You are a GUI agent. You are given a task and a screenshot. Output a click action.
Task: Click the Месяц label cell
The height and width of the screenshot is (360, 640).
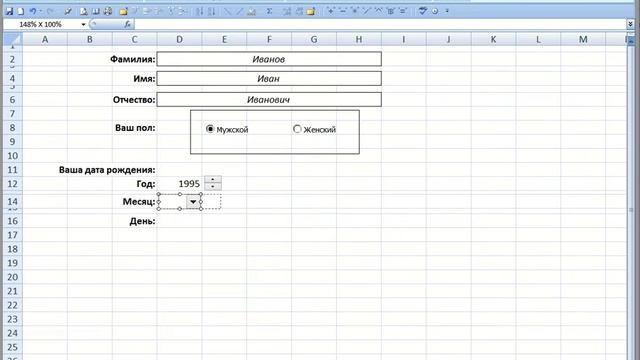[x=139, y=202]
